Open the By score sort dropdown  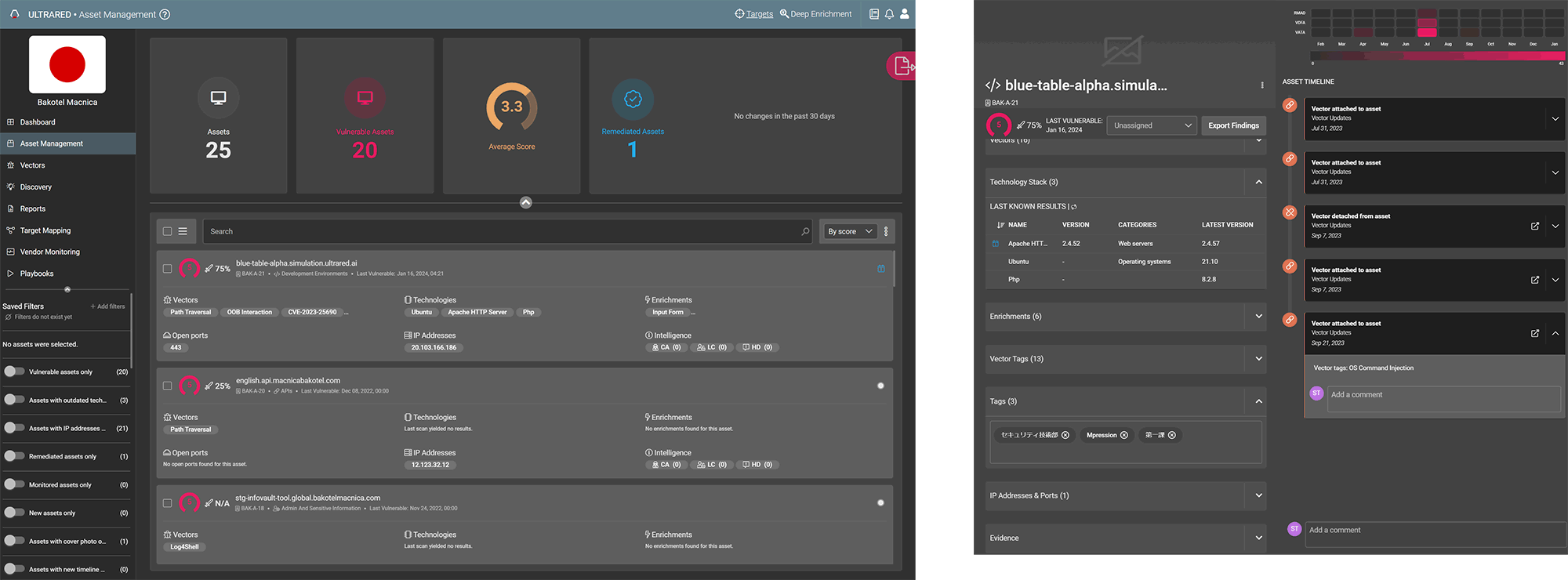click(x=850, y=231)
